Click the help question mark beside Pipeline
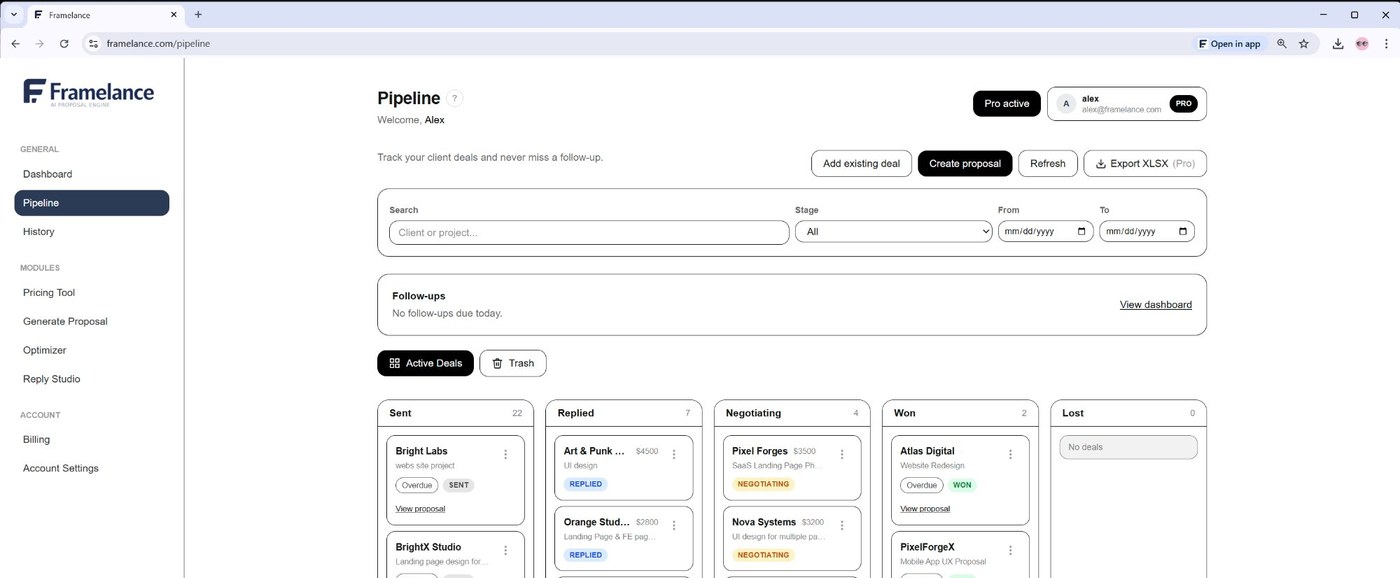This screenshot has height=578, width=1400. tap(455, 98)
